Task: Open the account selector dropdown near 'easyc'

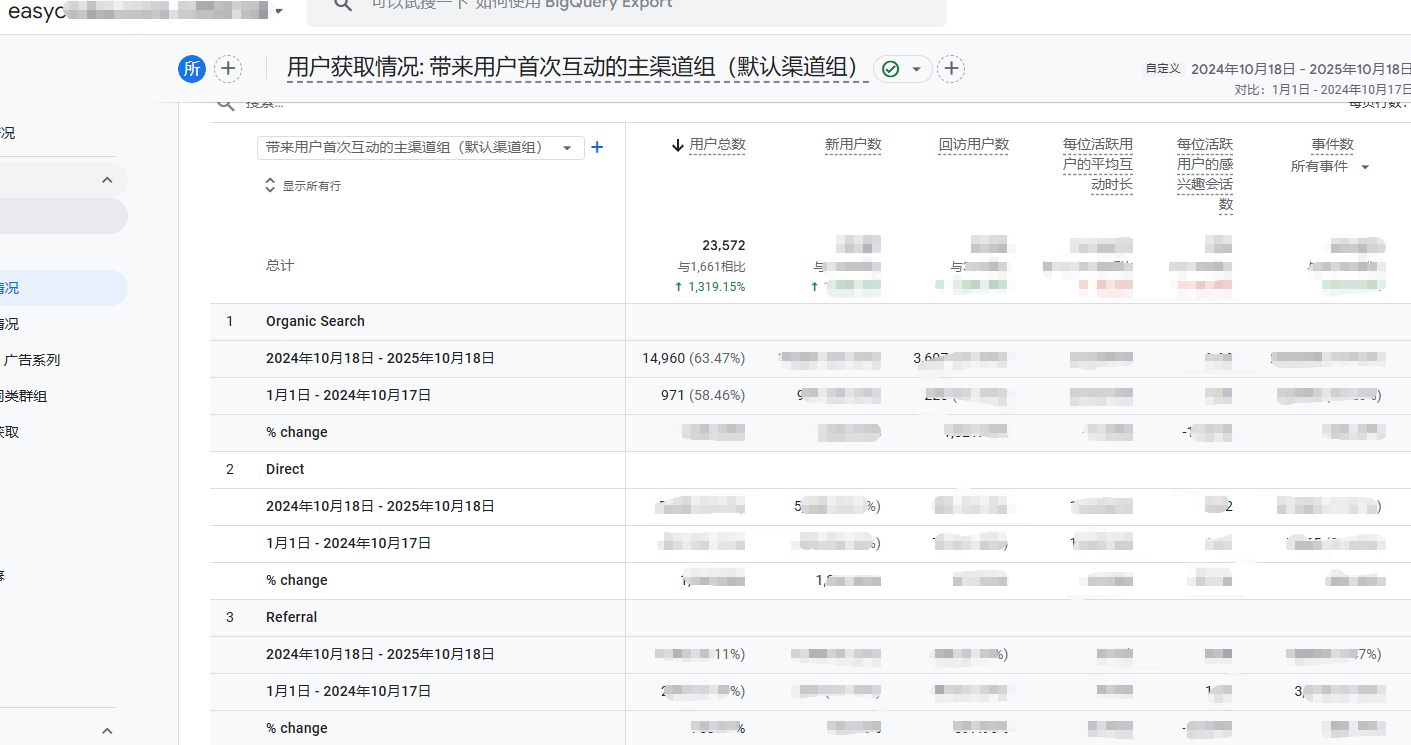Action: pyautogui.click(x=278, y=11)
